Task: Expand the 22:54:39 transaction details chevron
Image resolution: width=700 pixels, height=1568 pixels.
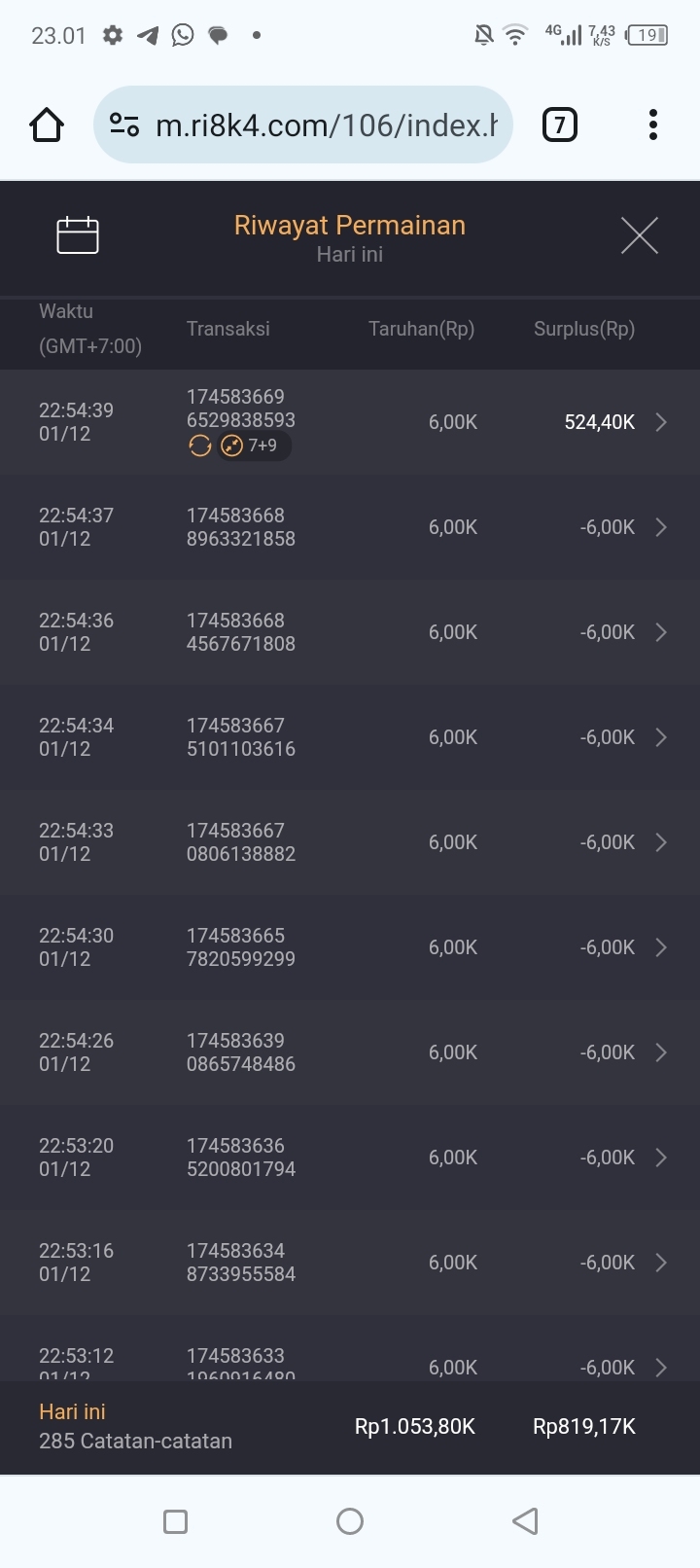Action: [x=661, y=422]
